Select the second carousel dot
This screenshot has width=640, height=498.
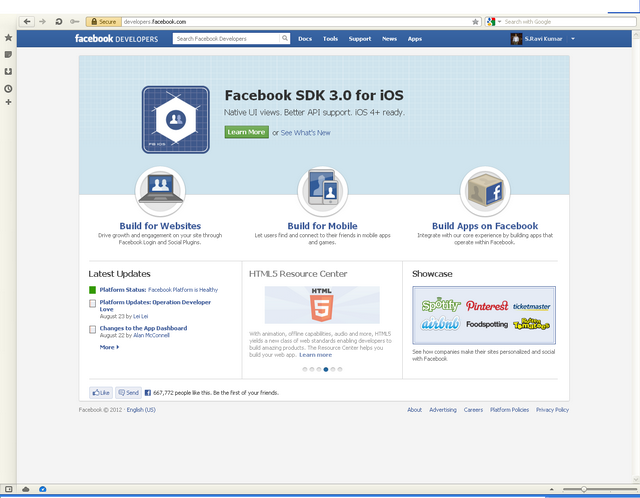click(x=312, y=369)
